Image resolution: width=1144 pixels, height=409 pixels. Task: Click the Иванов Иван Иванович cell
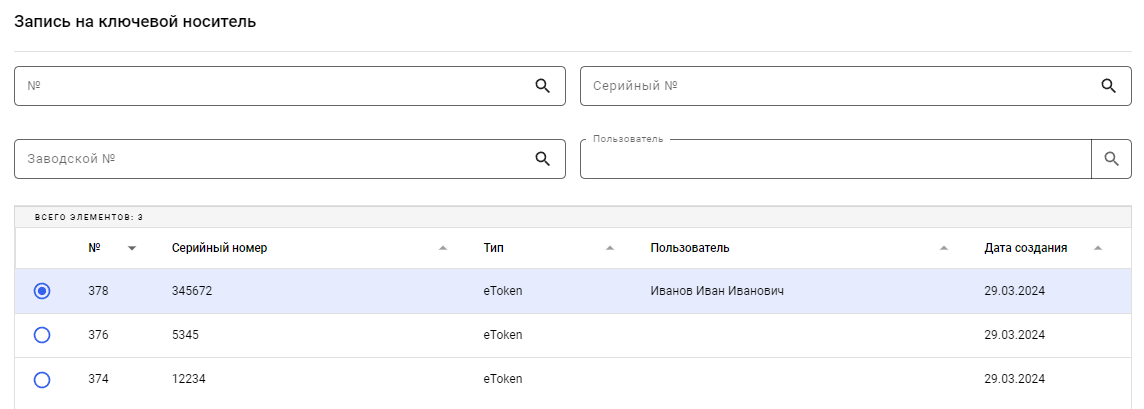(716, 291)
